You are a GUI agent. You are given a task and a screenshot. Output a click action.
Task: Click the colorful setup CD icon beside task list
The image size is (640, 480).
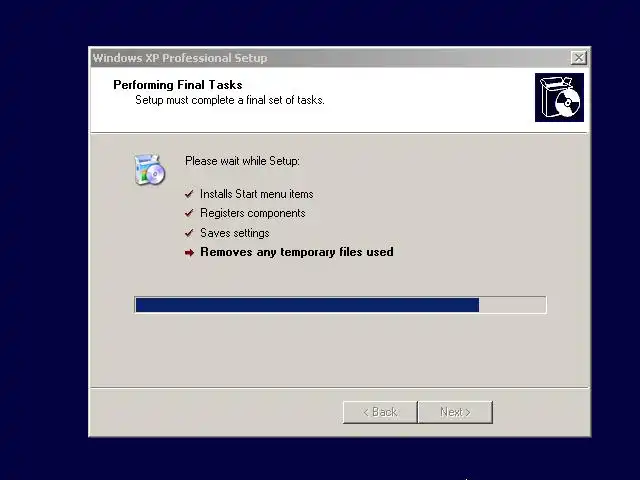tap(150, 170)
